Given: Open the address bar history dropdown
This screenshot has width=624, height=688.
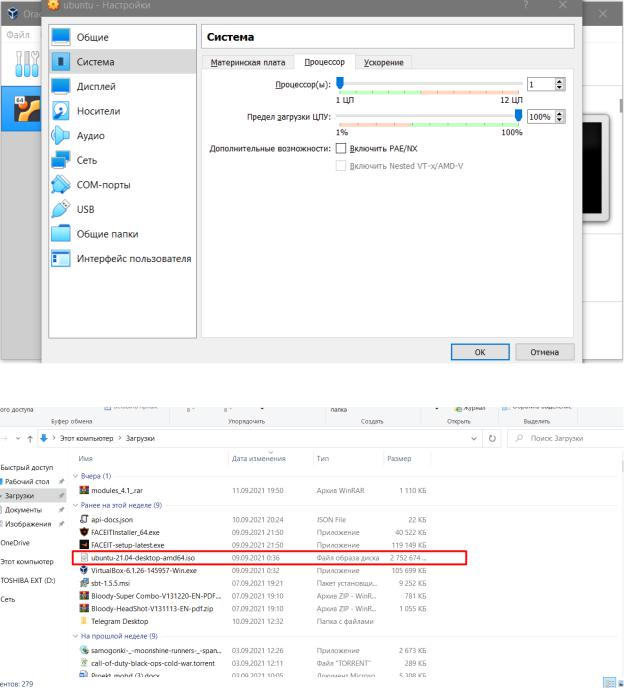Looking at the screenshot, I should [474, 438].
